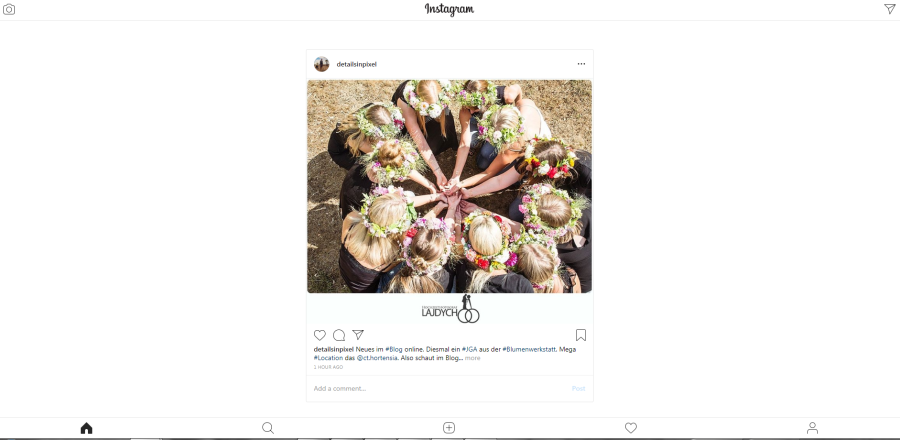Click the Instagram logo at top
The height and width of the screenshot is (440, 900).
449,9
